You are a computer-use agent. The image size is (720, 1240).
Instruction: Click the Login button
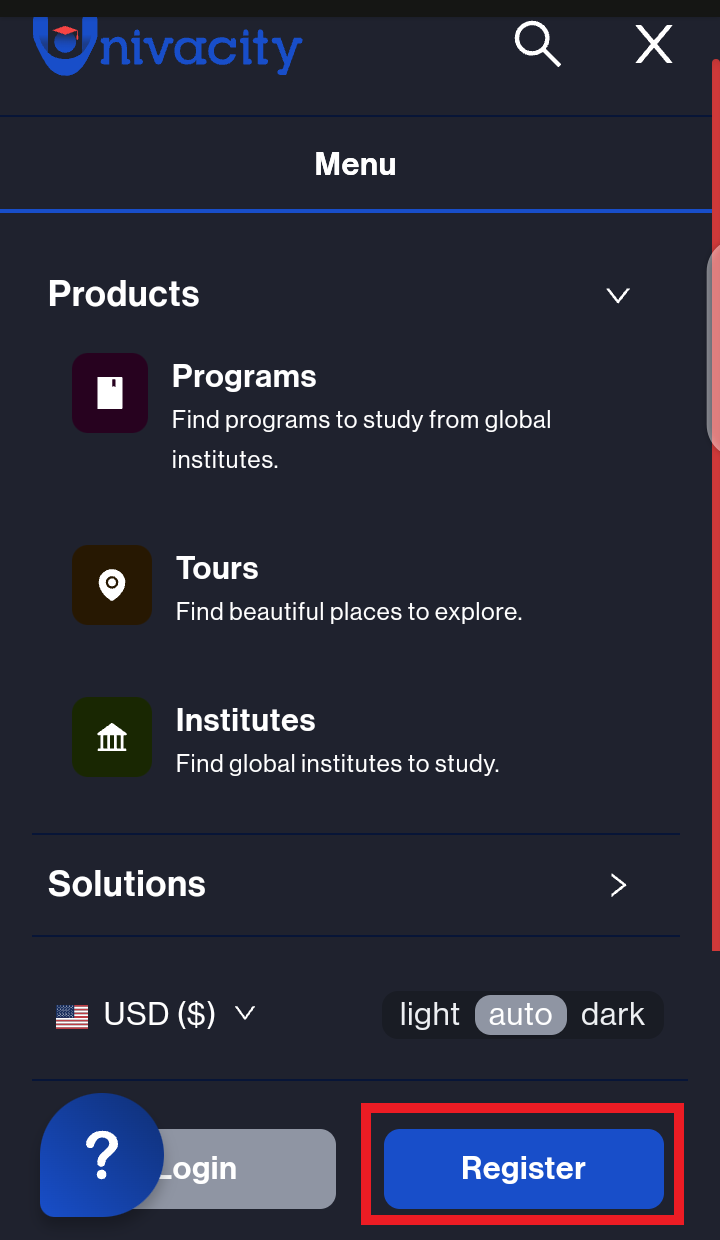(240, 1168)
